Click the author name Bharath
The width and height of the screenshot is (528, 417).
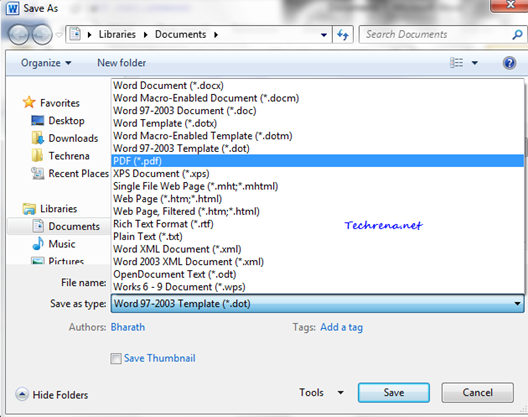pos(128,327)
